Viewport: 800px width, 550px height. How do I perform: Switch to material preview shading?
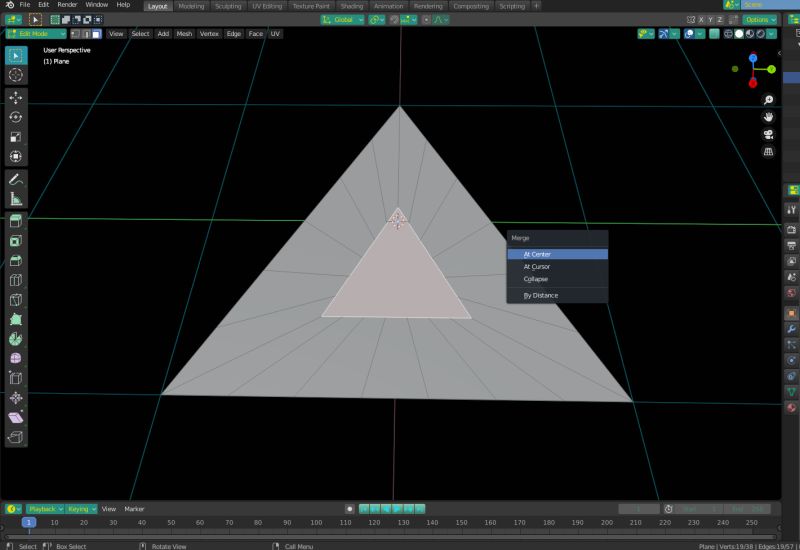(x=749, y=34)
